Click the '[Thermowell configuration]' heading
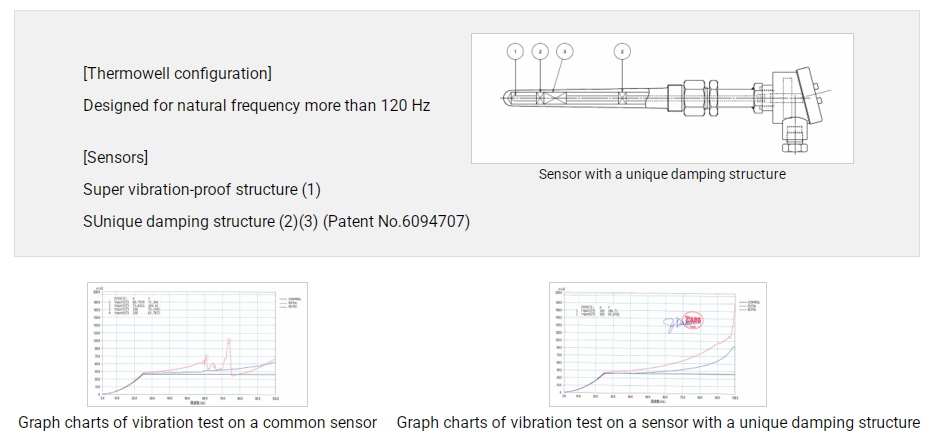 click(177, 73)
